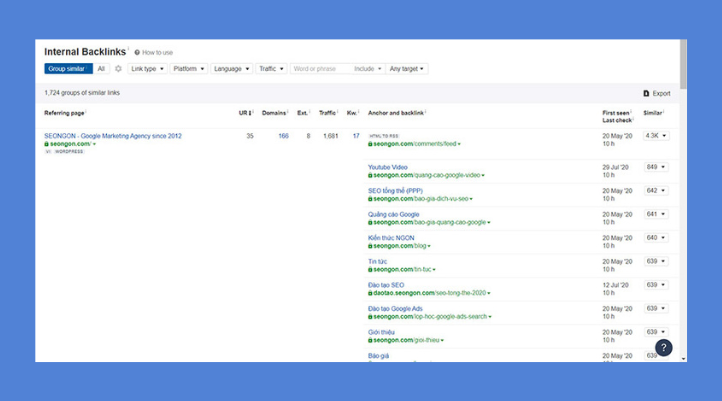Open the seongon.com/bao-gia-quang-cao-google URL
This screenshot has height=401, width=722.
pyautogui.click(x=429, y=222)
